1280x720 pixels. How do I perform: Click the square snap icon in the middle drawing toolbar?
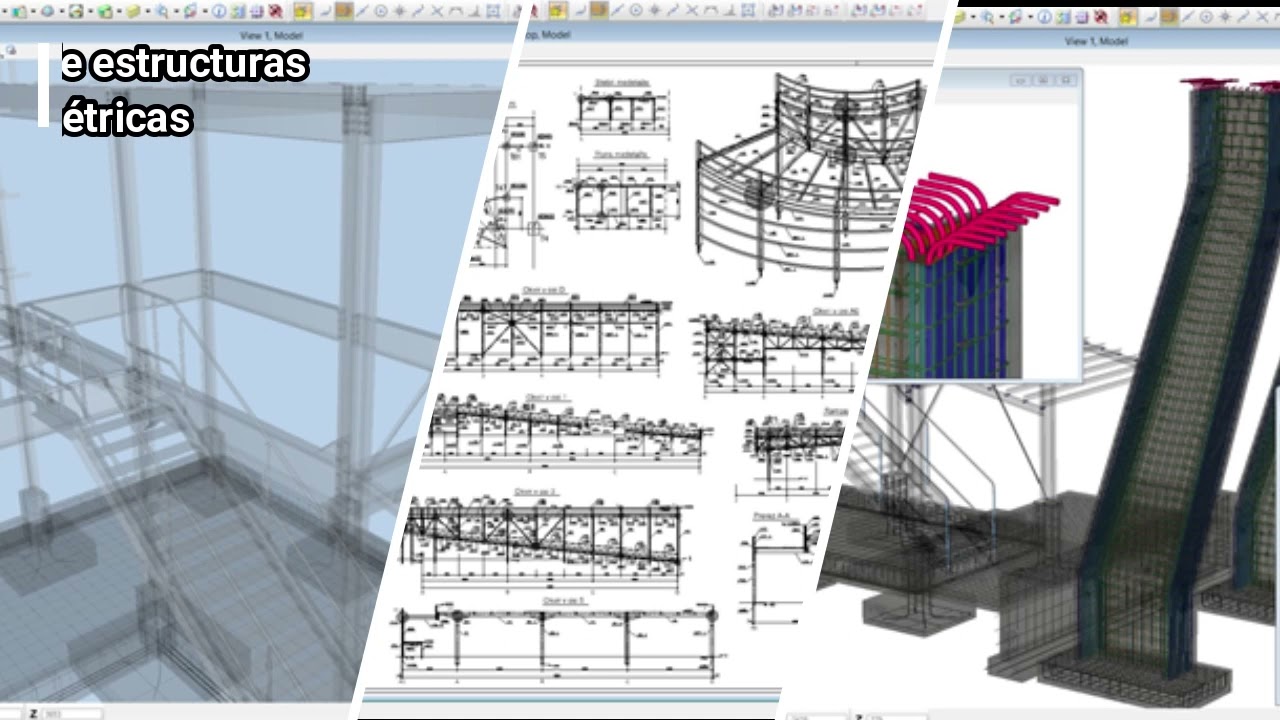(x=748, y=11)
